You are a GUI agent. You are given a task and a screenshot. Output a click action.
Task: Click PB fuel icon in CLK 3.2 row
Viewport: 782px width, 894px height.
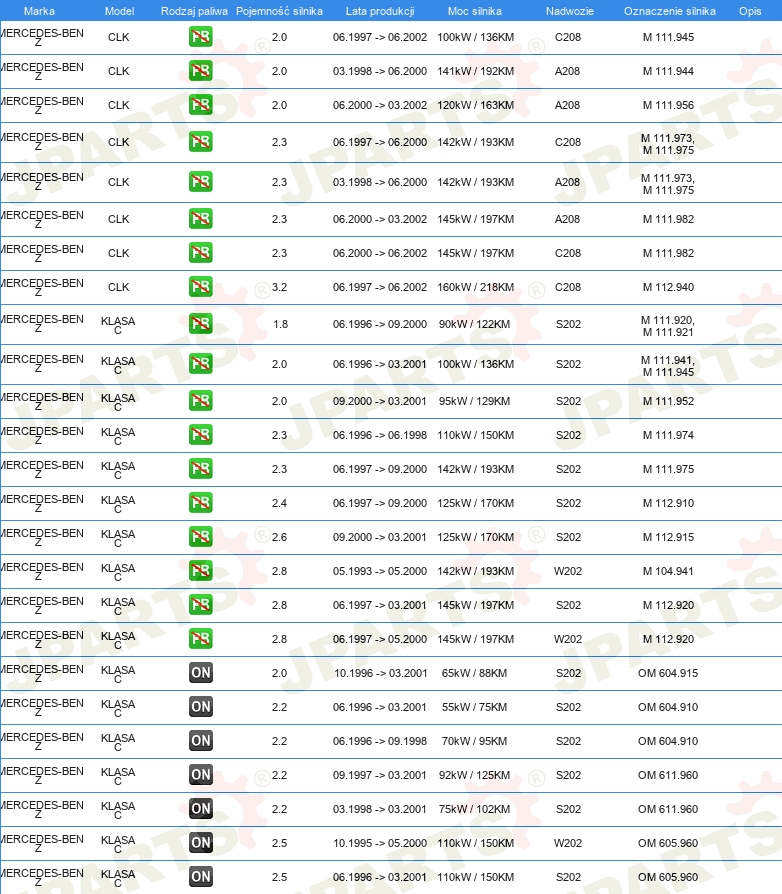[201, 287]
